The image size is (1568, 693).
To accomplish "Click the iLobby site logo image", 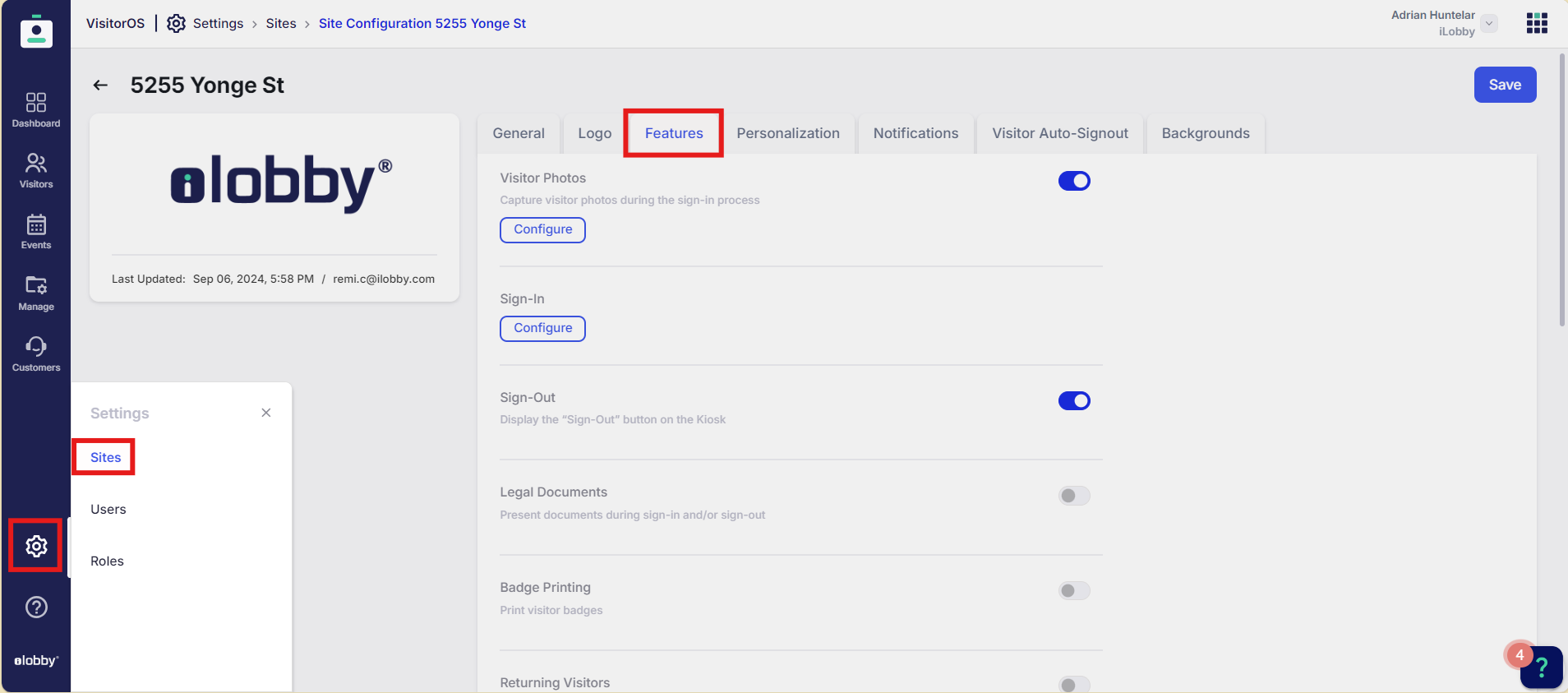I will (281, 182).
